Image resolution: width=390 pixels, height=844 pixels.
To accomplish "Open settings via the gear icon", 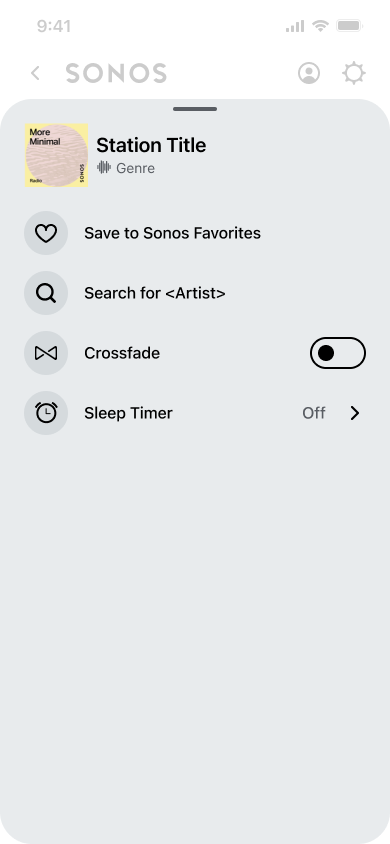I will 354,73.
